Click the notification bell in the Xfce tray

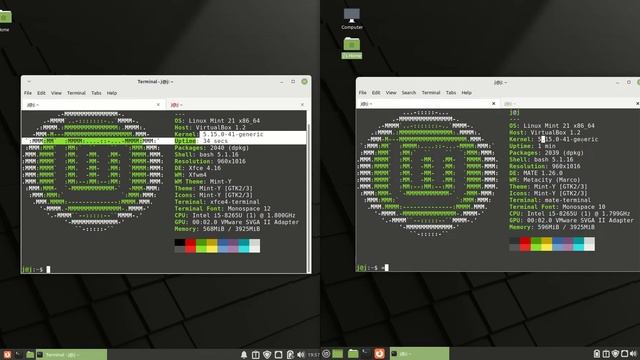(x=244, y=355)
